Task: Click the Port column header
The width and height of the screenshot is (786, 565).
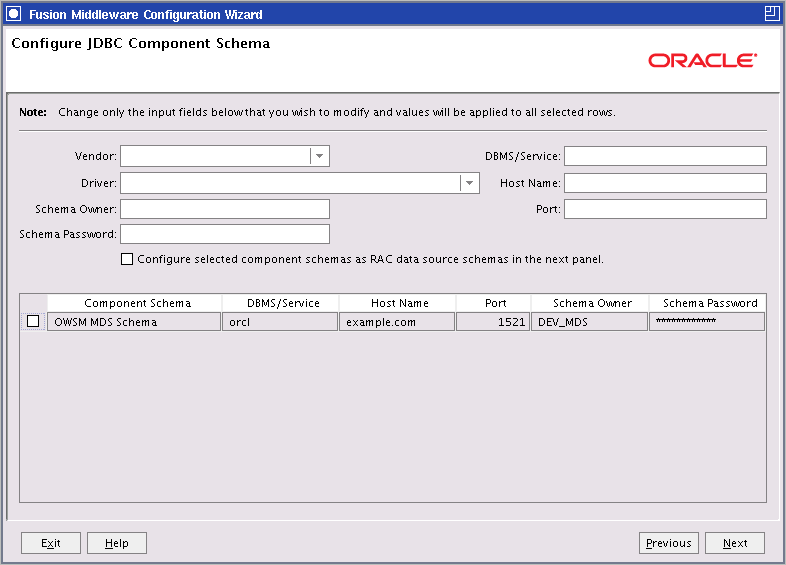Action: 494,303
